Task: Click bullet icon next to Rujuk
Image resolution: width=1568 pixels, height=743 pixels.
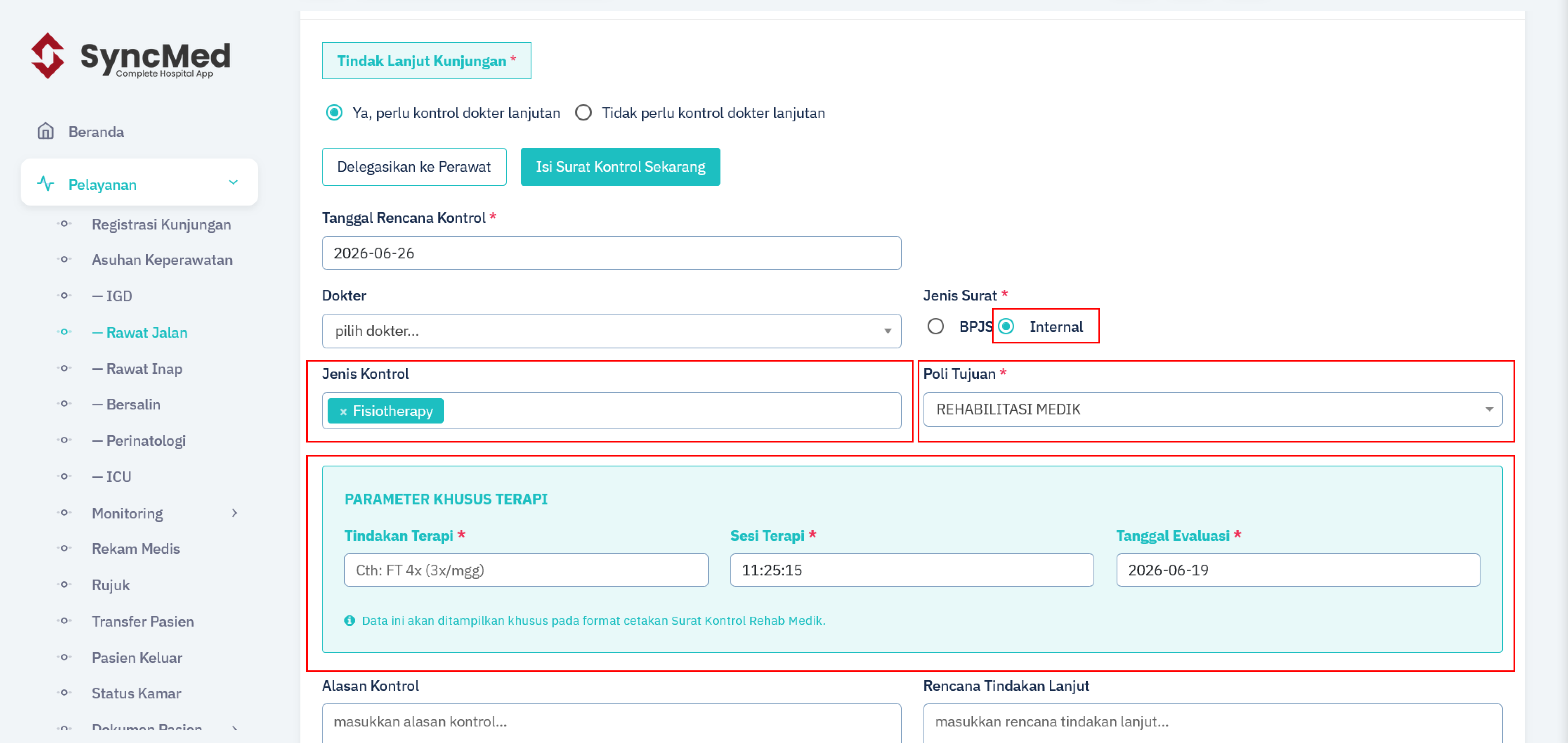Action: coord(64,584)
